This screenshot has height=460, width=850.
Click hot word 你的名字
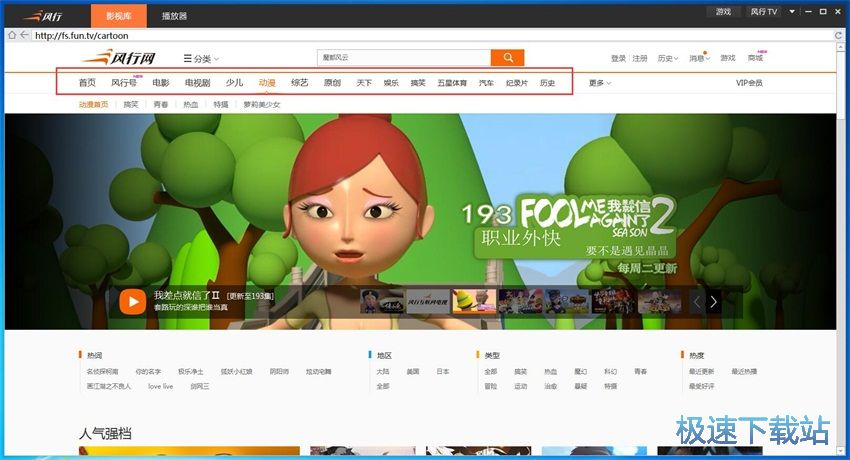click(x=148, y=372)
